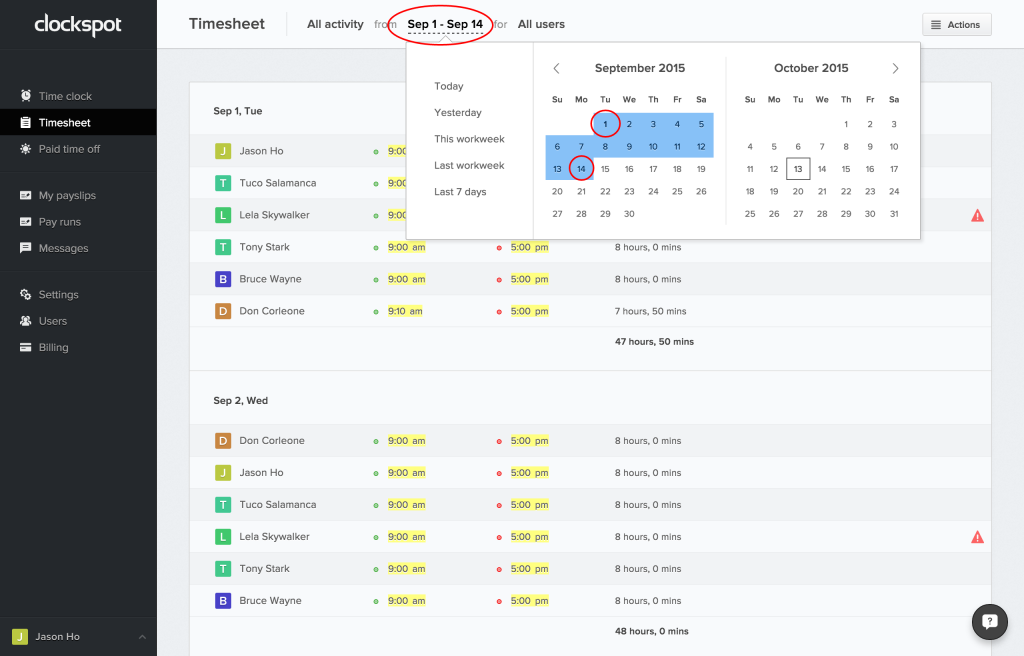The width and height of the screenshot is (1024, 656).
Task: Open the help question mark button
Action: [x=989, y=622]
